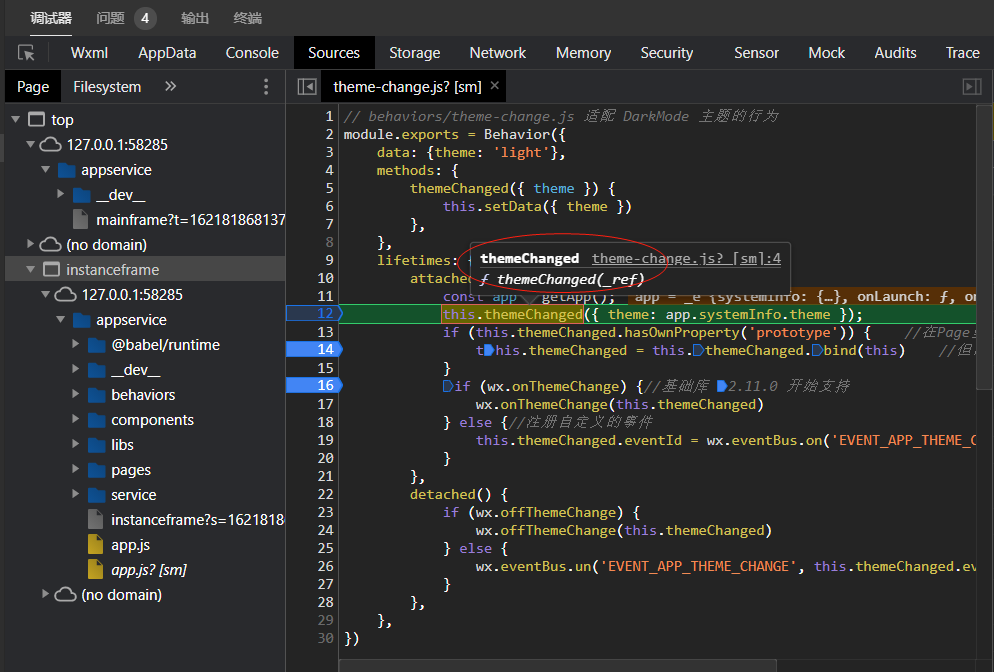Expand the pages folder arrow
This screenshot has width=994, height=672.
75,469
